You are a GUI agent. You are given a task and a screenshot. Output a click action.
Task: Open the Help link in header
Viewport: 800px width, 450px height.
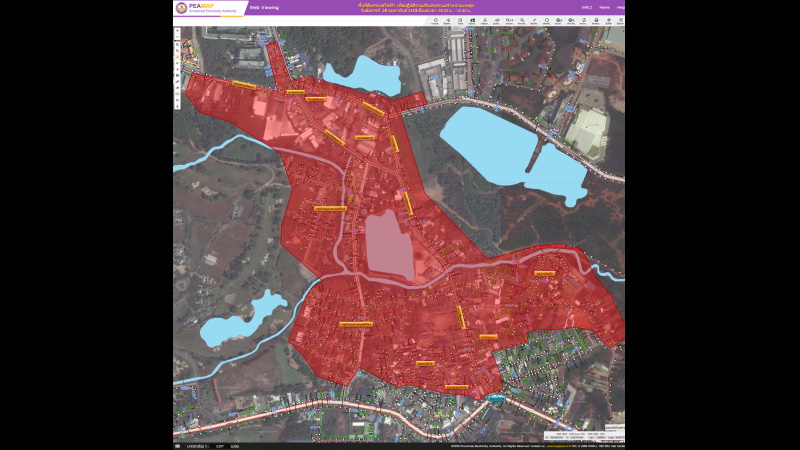pos(620,8)
